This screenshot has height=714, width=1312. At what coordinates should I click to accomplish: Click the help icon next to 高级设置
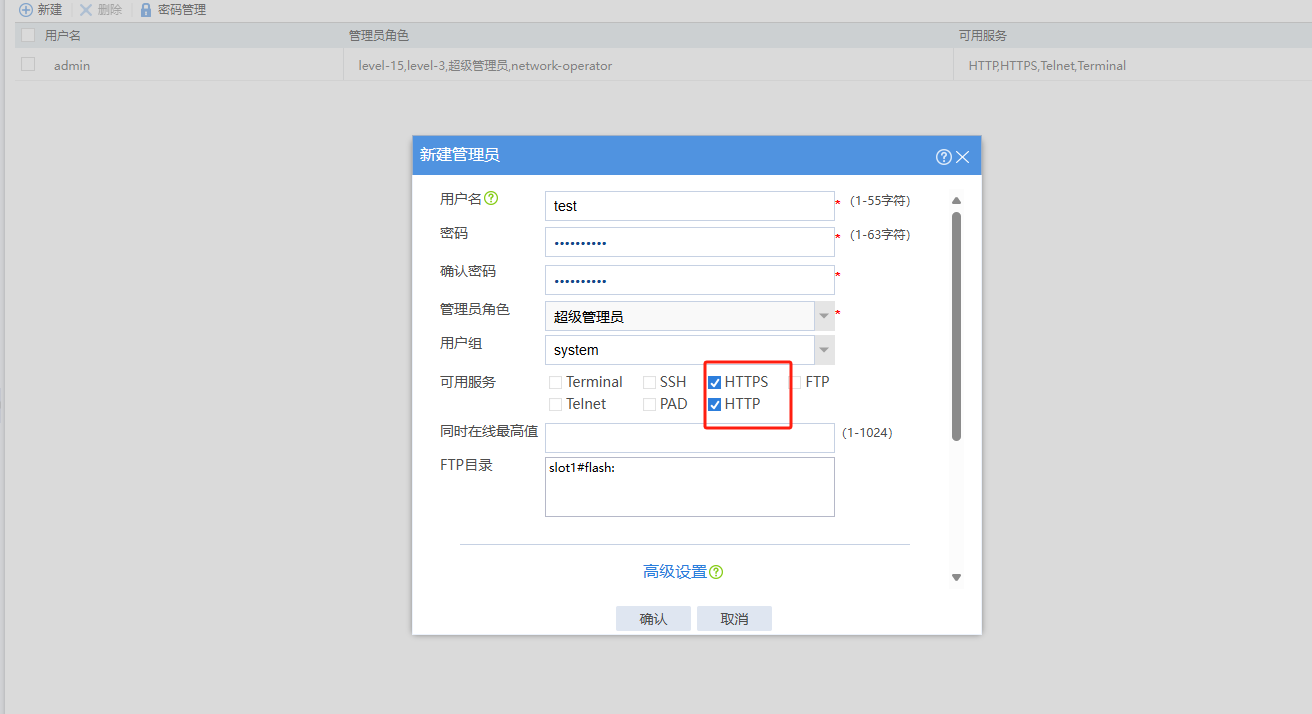pos(716,572)
